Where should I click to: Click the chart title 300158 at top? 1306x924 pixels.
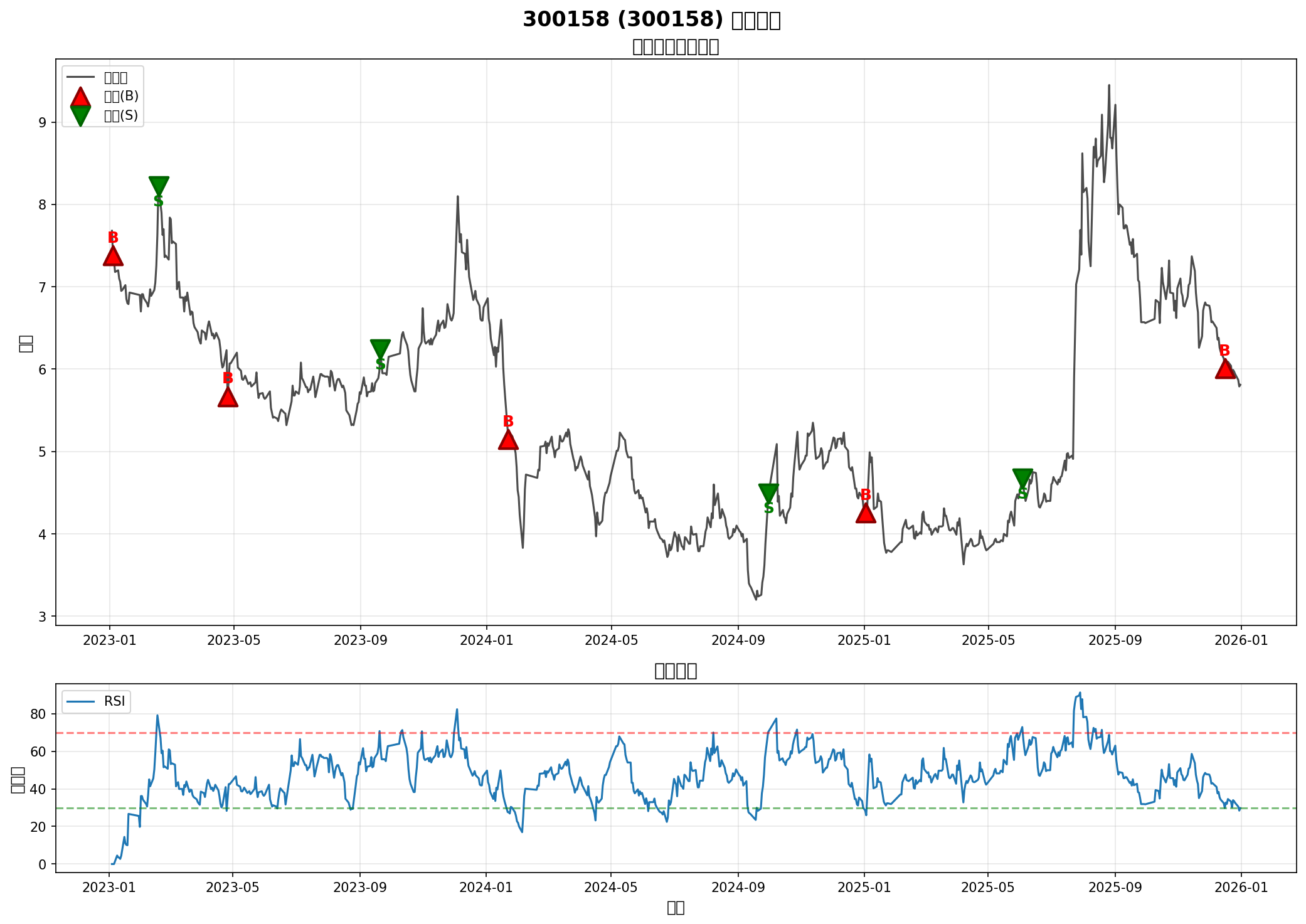(x=651, y=20)
